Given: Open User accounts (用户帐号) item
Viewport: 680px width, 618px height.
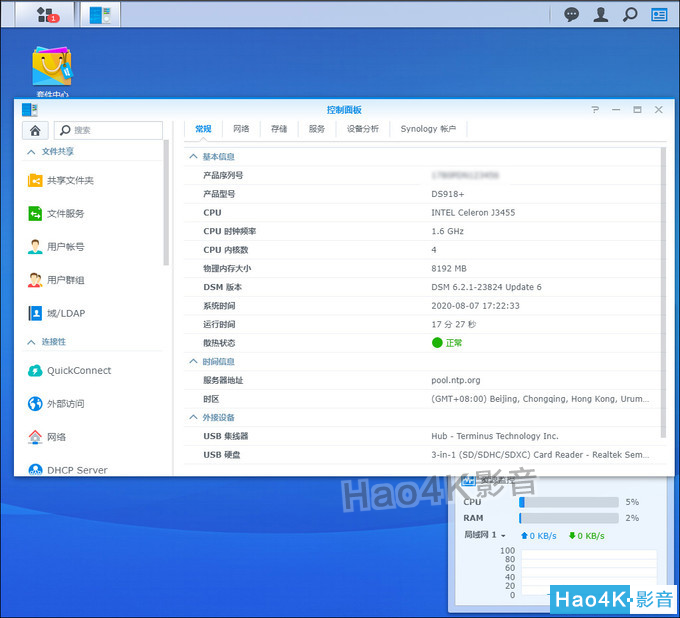Looking at the screenshot, I should coord(56,247).
